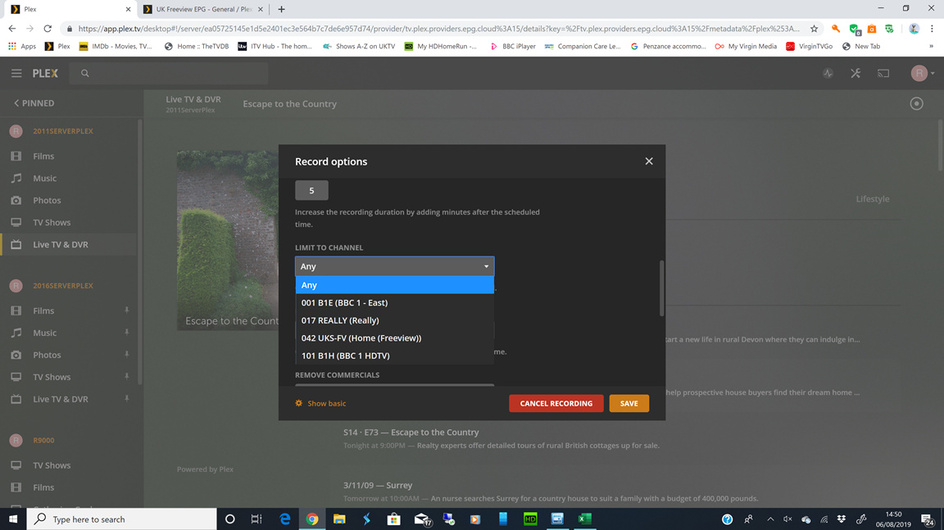Click the Escape to the Country poster
This screenshot has width=944, height=530.
228,240
